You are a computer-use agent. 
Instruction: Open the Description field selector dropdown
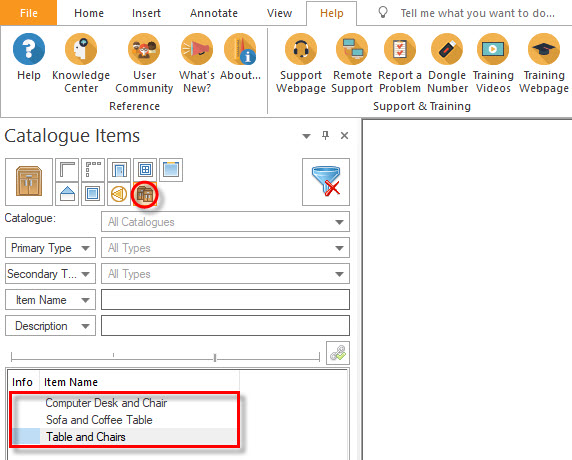(x=50, y=326)
